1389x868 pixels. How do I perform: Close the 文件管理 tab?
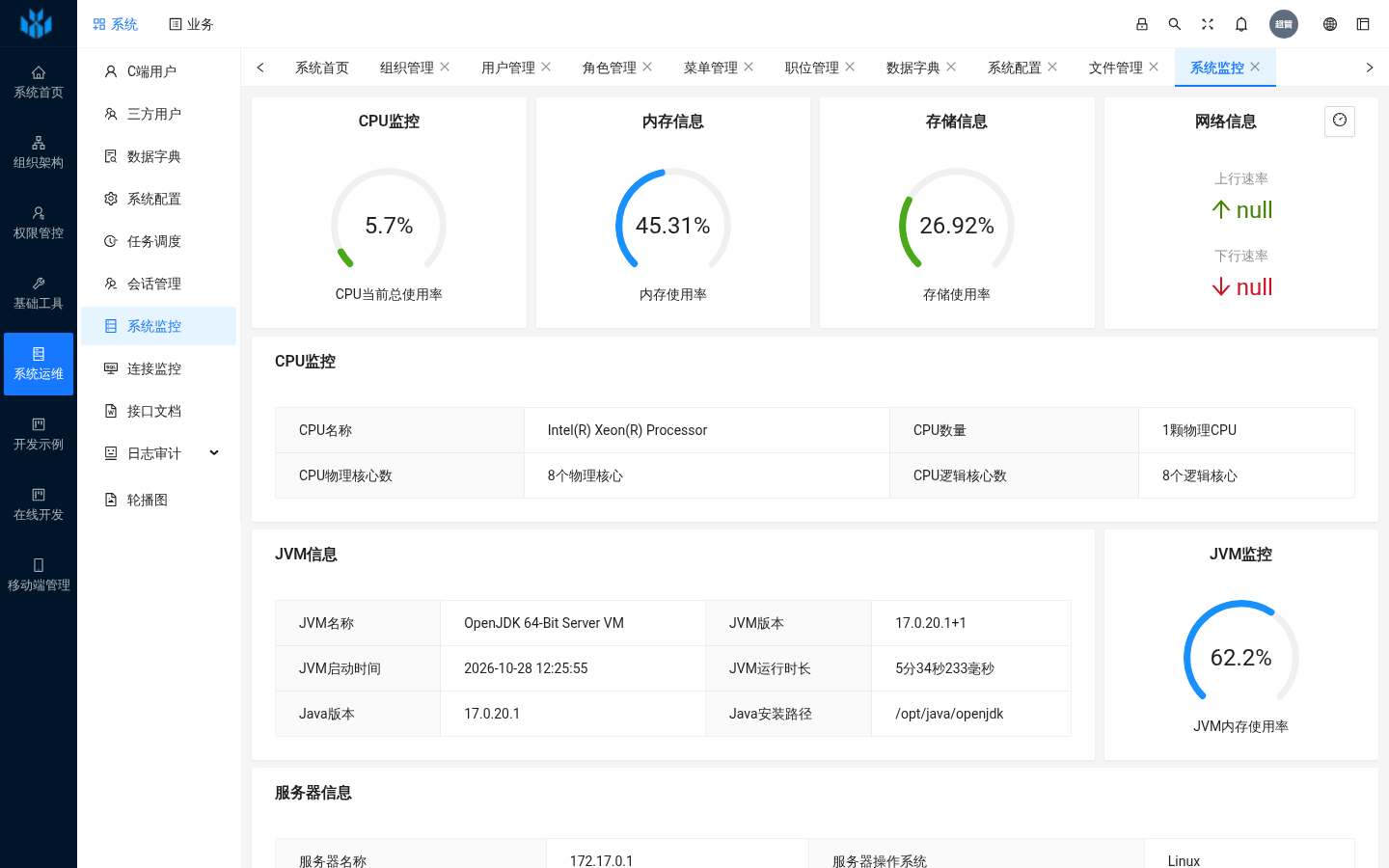(x=1154, y=67)
